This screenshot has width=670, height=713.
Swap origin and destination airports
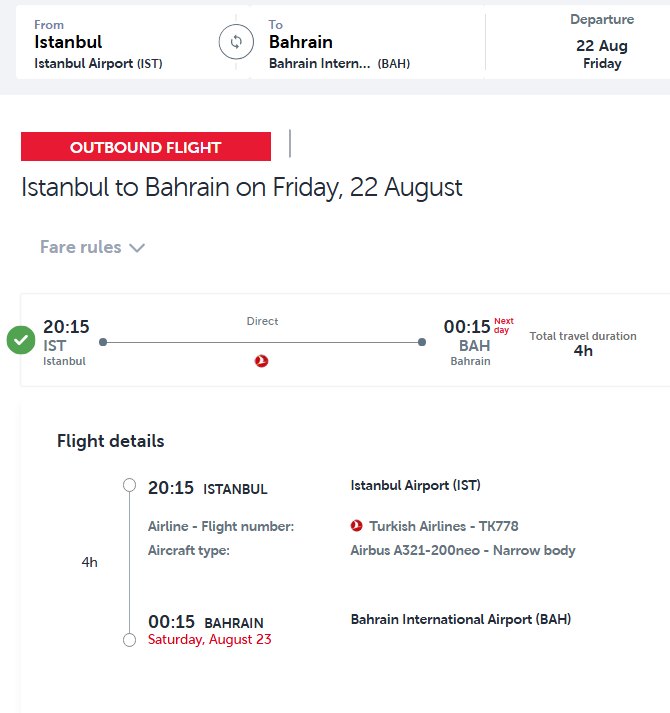[x=236, y=42]
